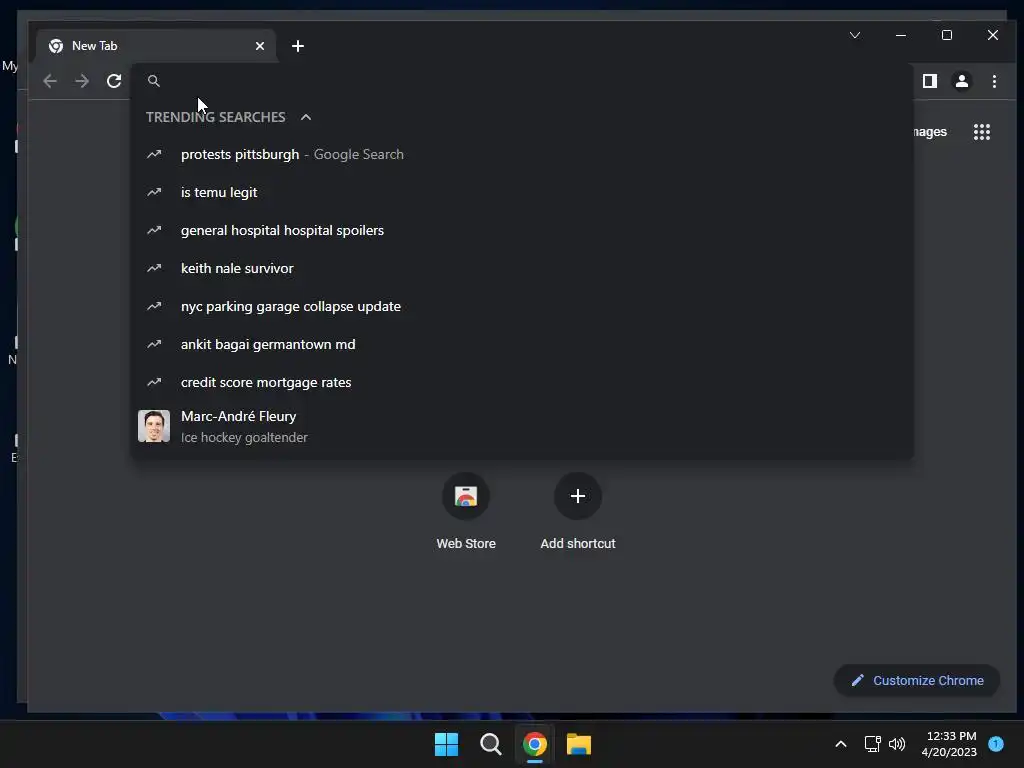Select keith nale survivor suggestion
This screenshot has width=1024, height=768.
(x=522, y=268)
